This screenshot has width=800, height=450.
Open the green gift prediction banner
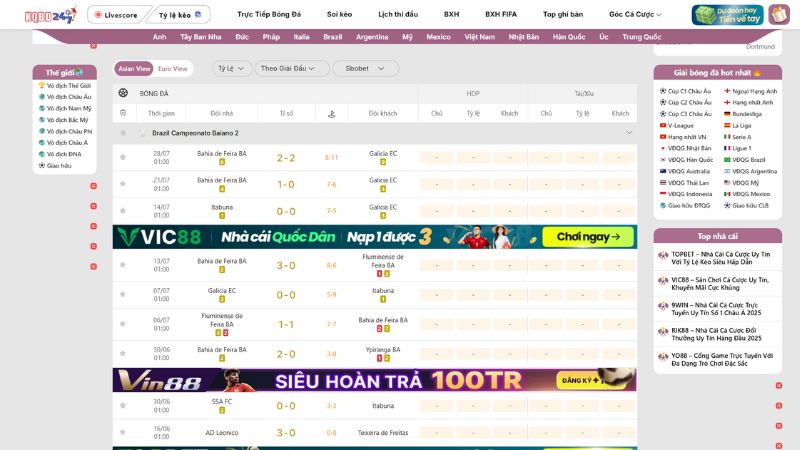tap(727, 15)
